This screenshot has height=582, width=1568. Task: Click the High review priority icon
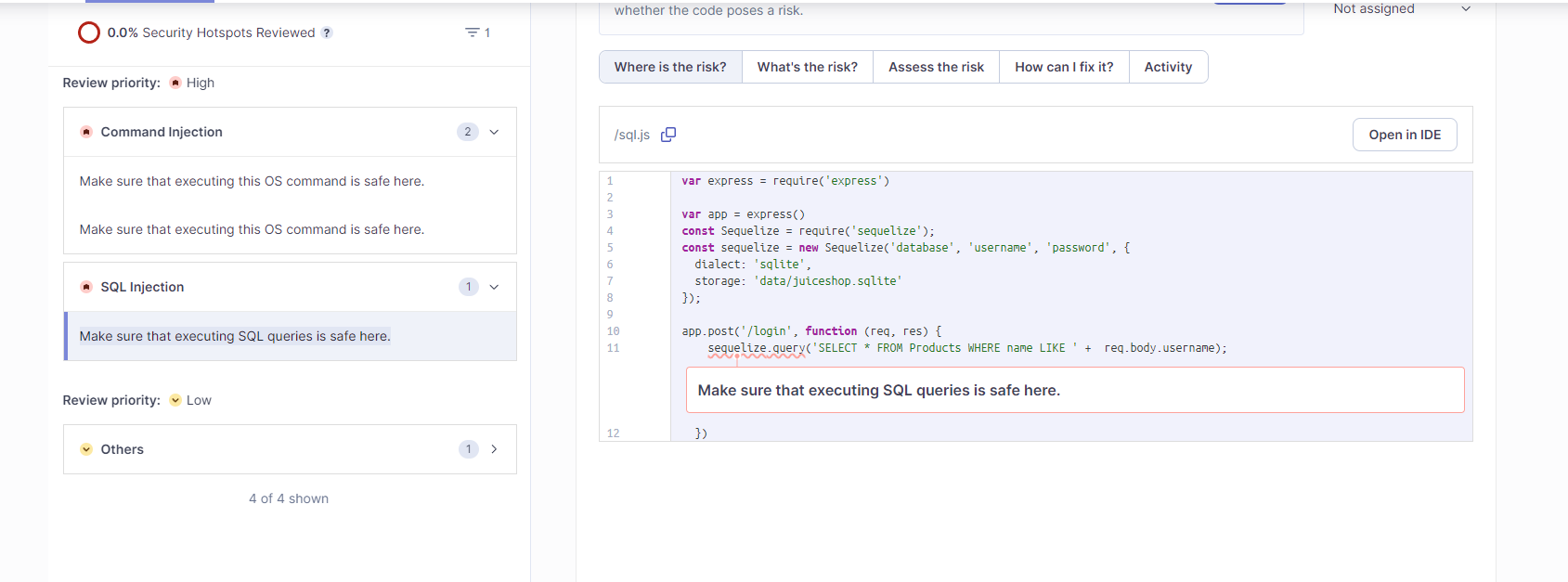[x=175, y=83]
